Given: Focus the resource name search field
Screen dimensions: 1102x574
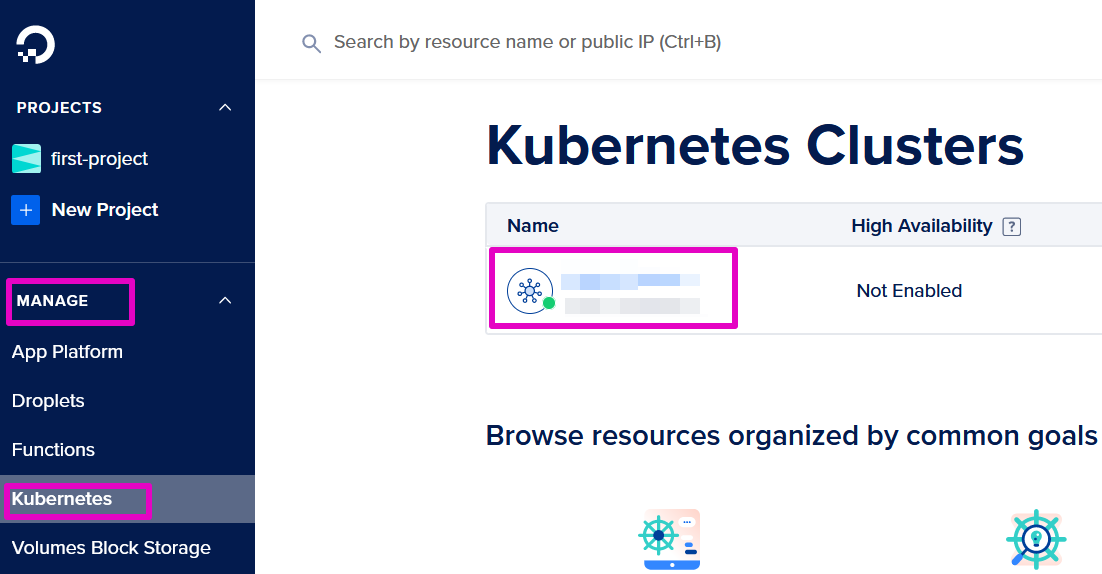Looking at the screenshot, I should point(527,42).
